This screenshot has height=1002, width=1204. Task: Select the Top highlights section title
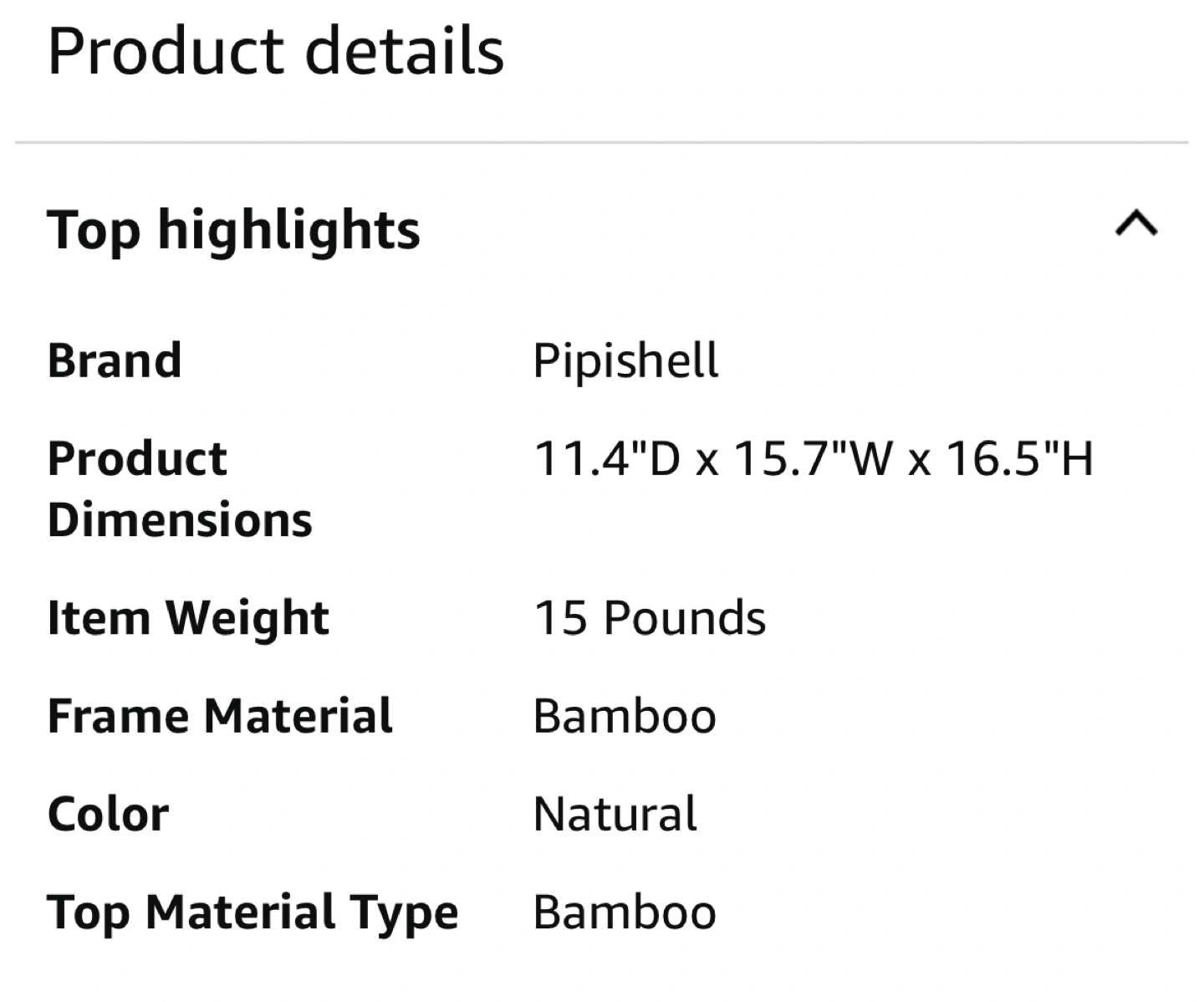click(x=233, y=230)
